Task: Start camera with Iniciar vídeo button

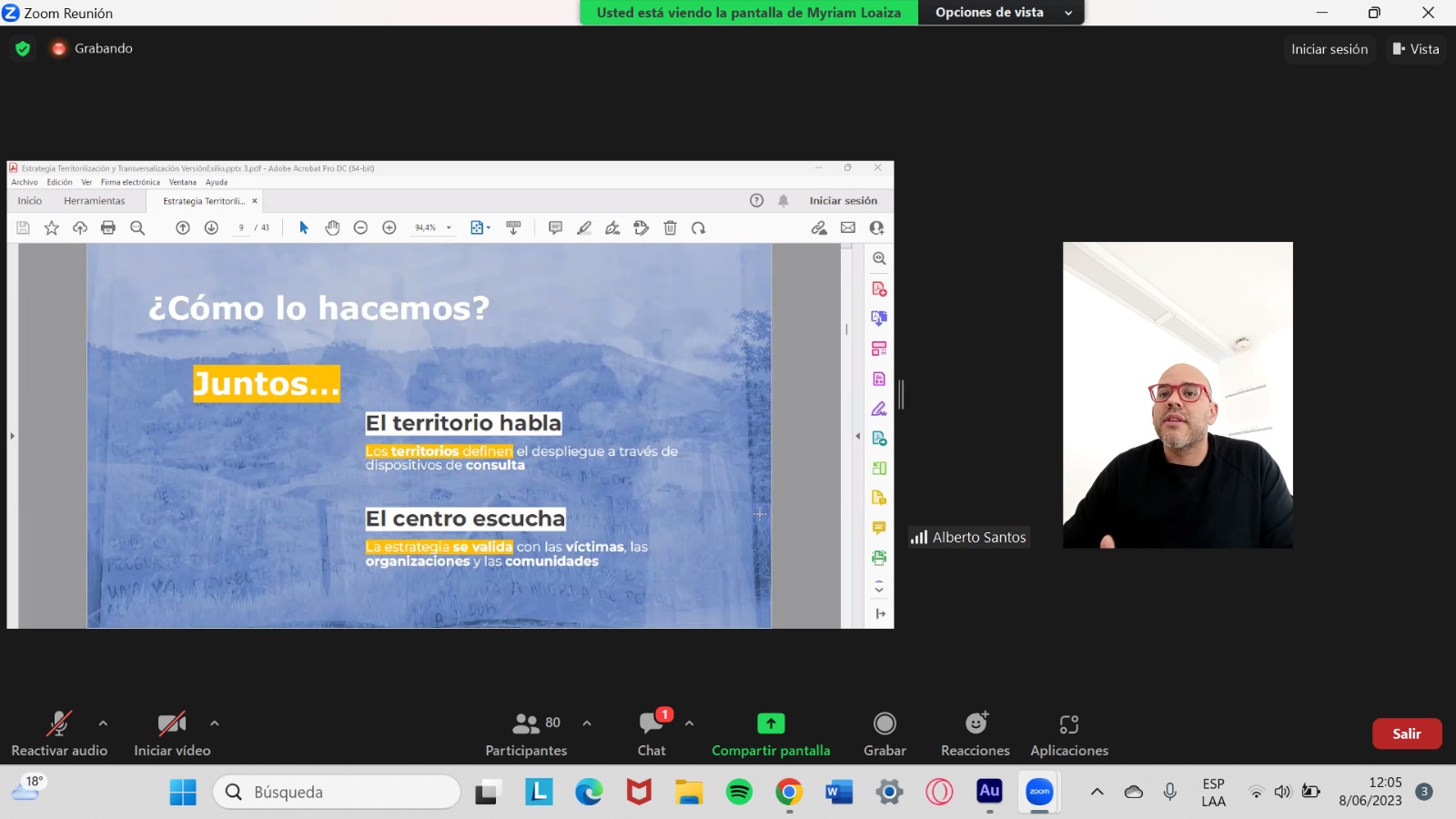Action: pos(172,733)
